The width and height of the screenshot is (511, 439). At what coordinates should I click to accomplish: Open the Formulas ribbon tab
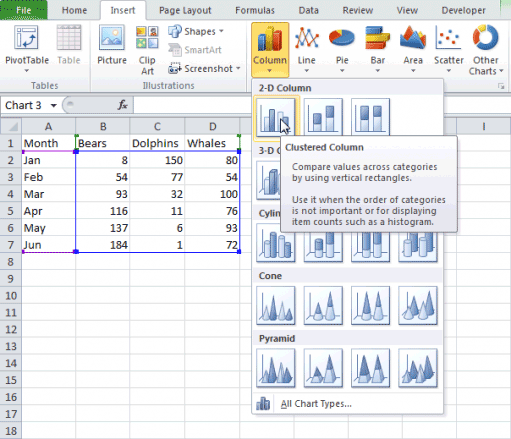coord(255,10)
